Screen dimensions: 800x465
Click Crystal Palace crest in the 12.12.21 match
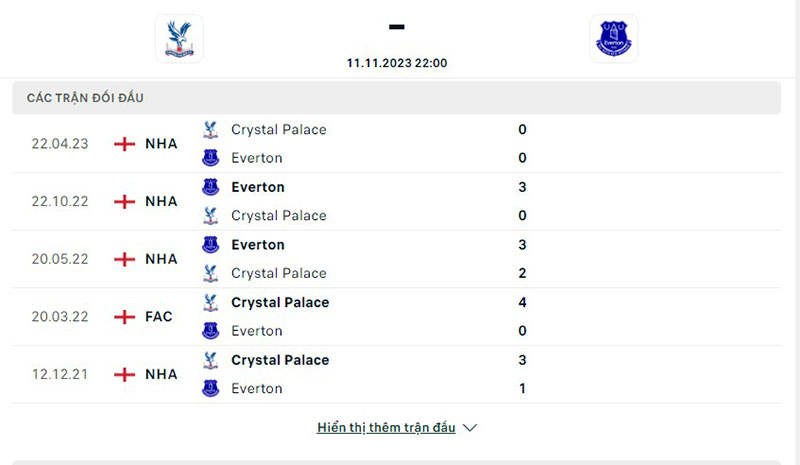[x=210, y=360]
